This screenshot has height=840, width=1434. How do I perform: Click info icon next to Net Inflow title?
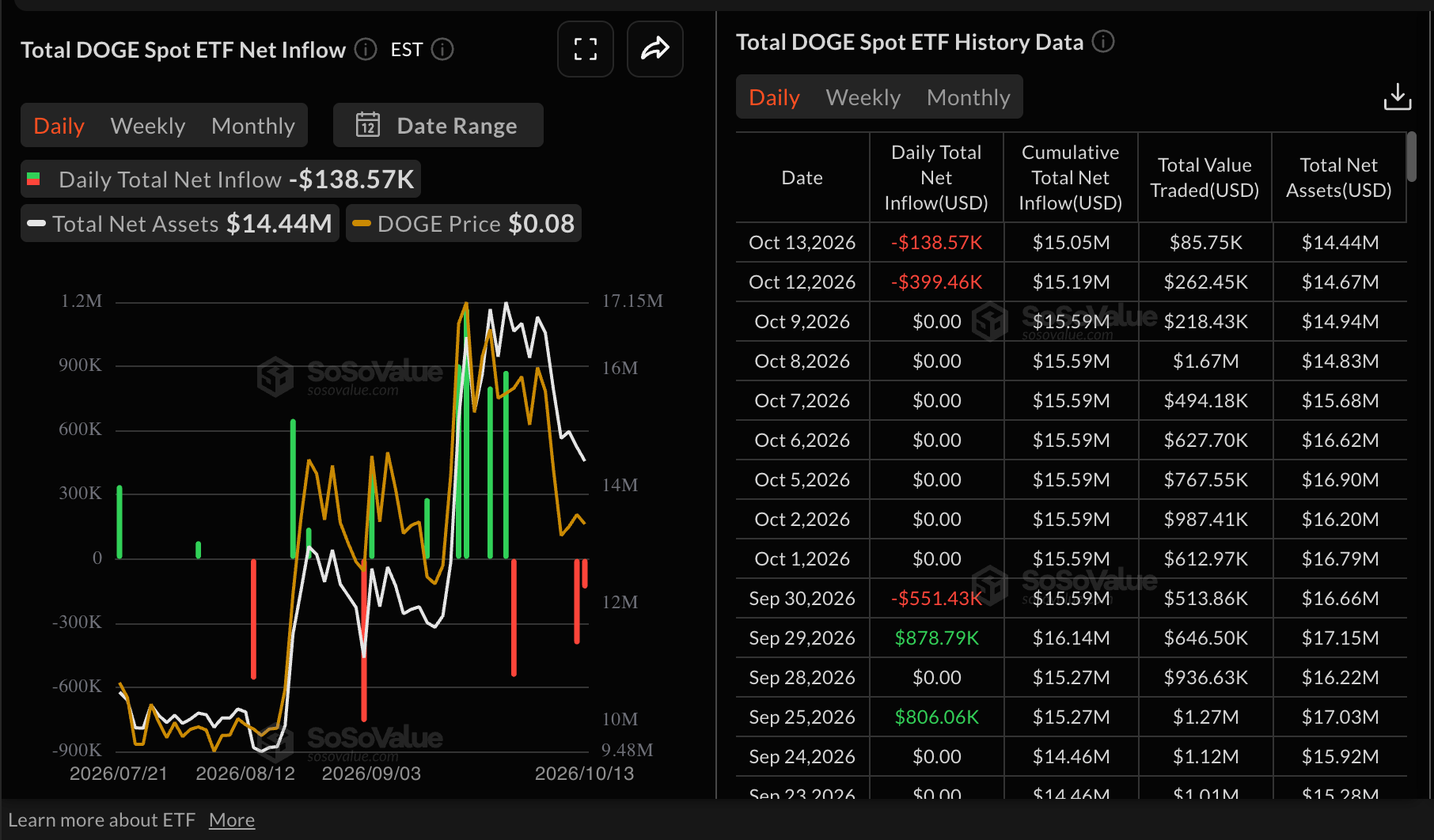point(366,50)
